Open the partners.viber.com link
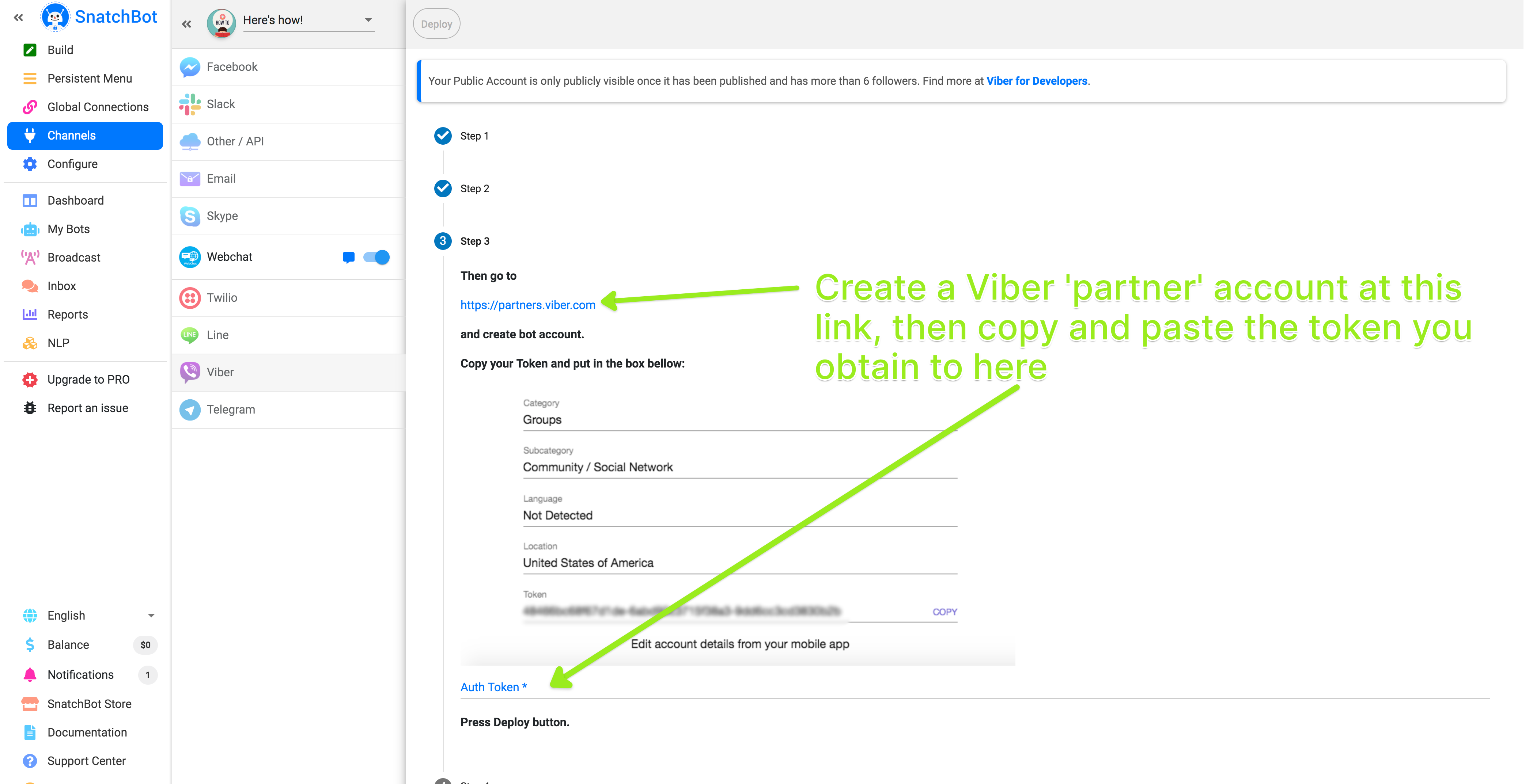This screenshot has height=784, width=1533. [527, 305]
